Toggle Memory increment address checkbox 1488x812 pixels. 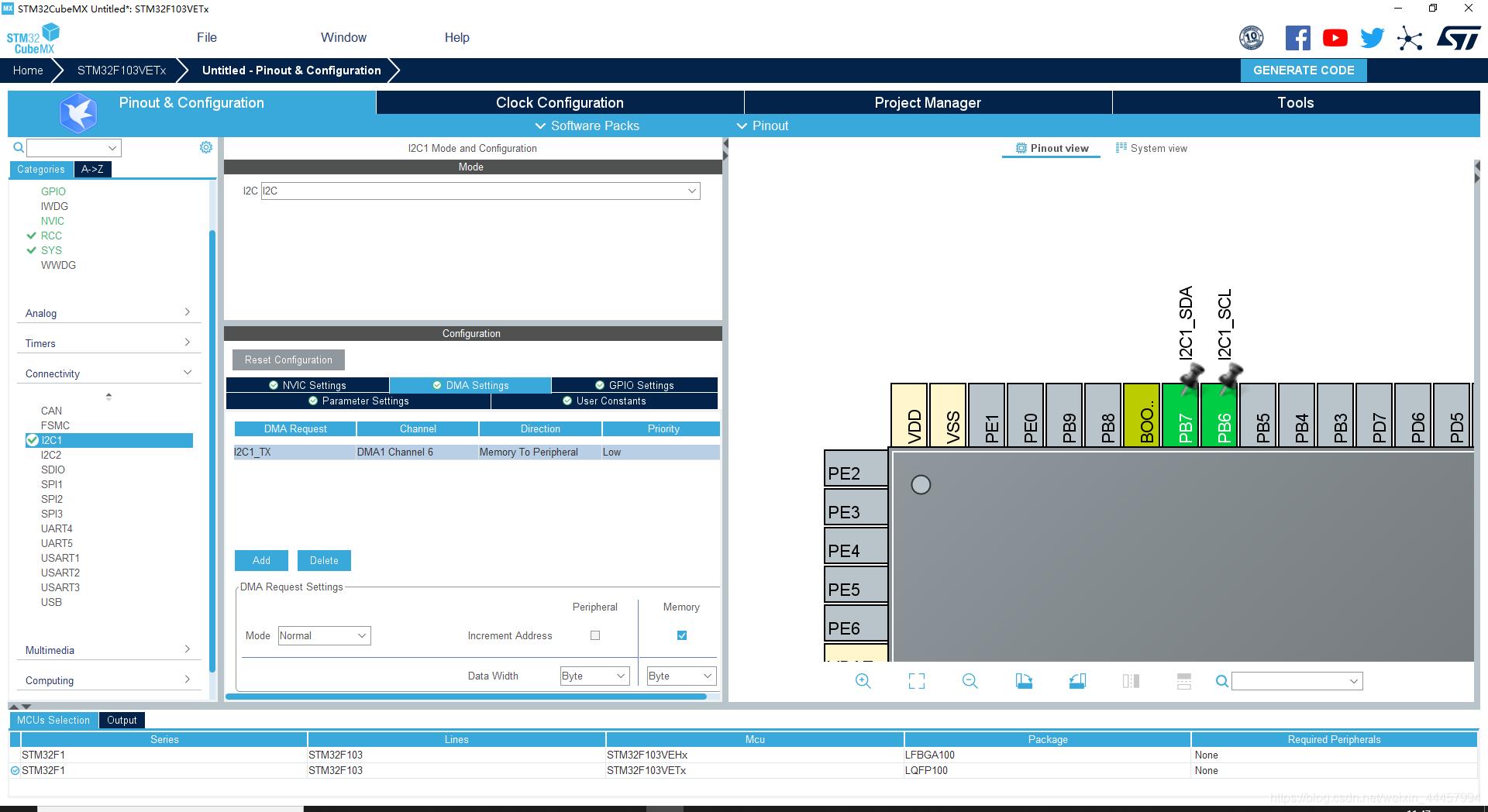(x=682, y=635)
